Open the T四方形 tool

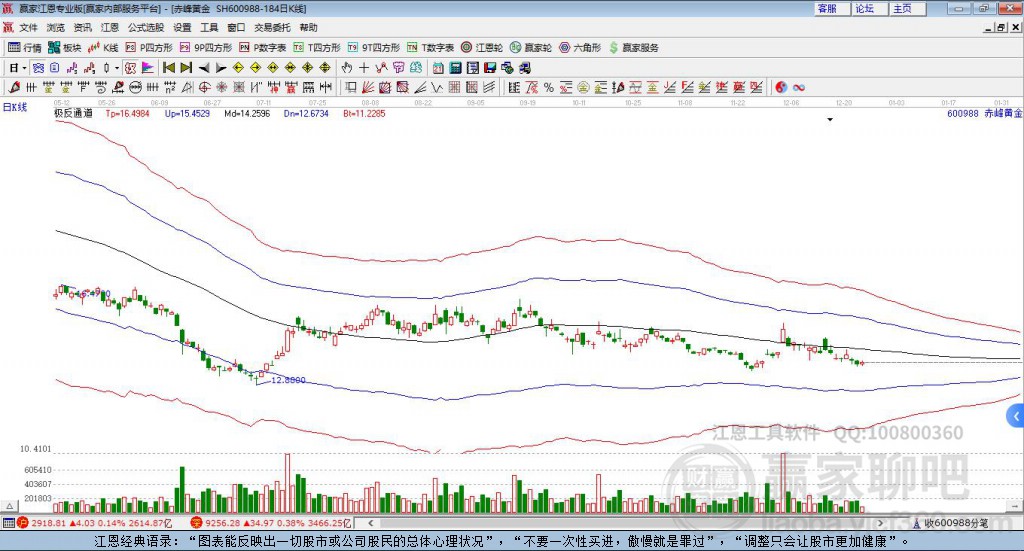[x=317, y=48]
